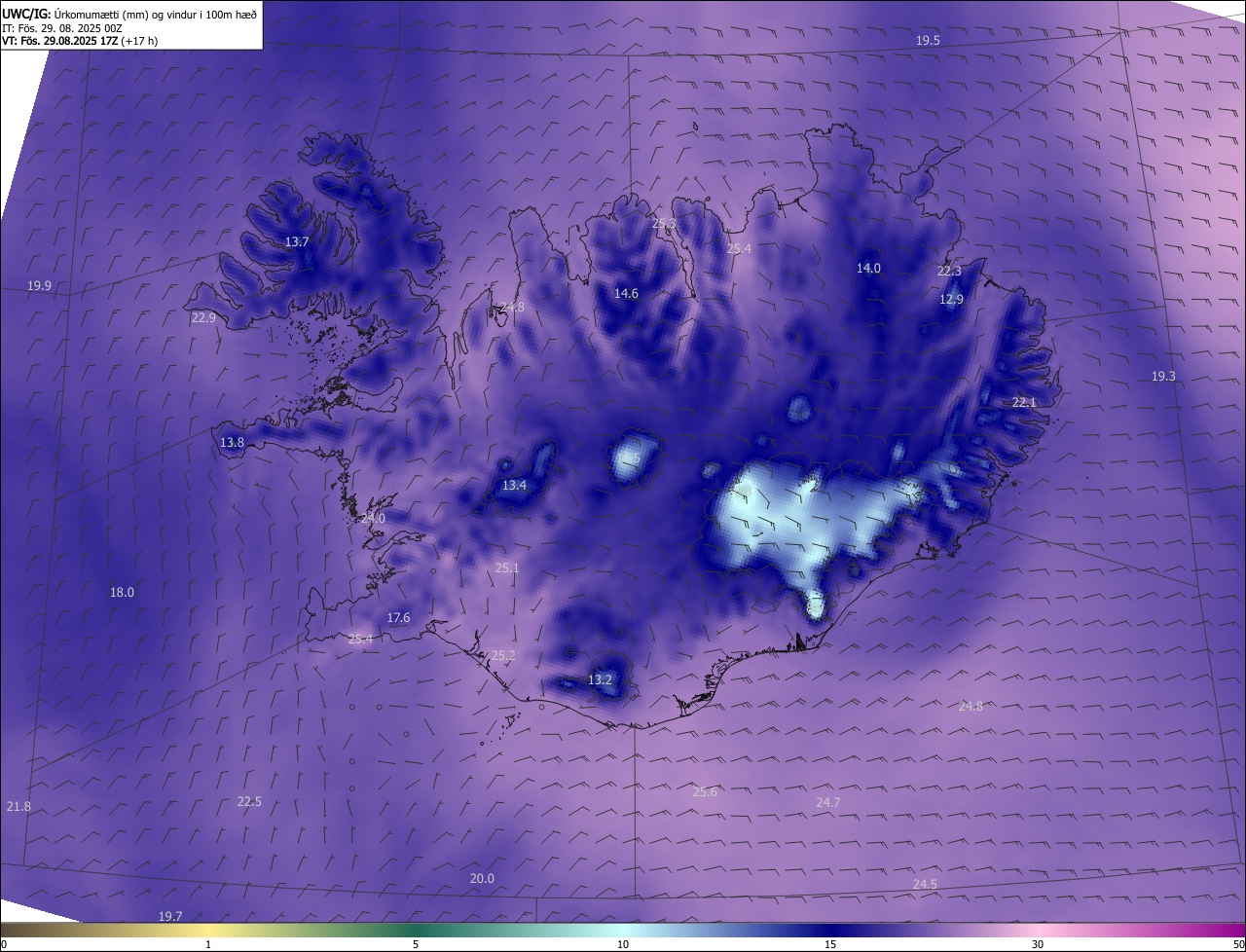
Task: Click the 25.1 value label
Action: pos(507,568)
